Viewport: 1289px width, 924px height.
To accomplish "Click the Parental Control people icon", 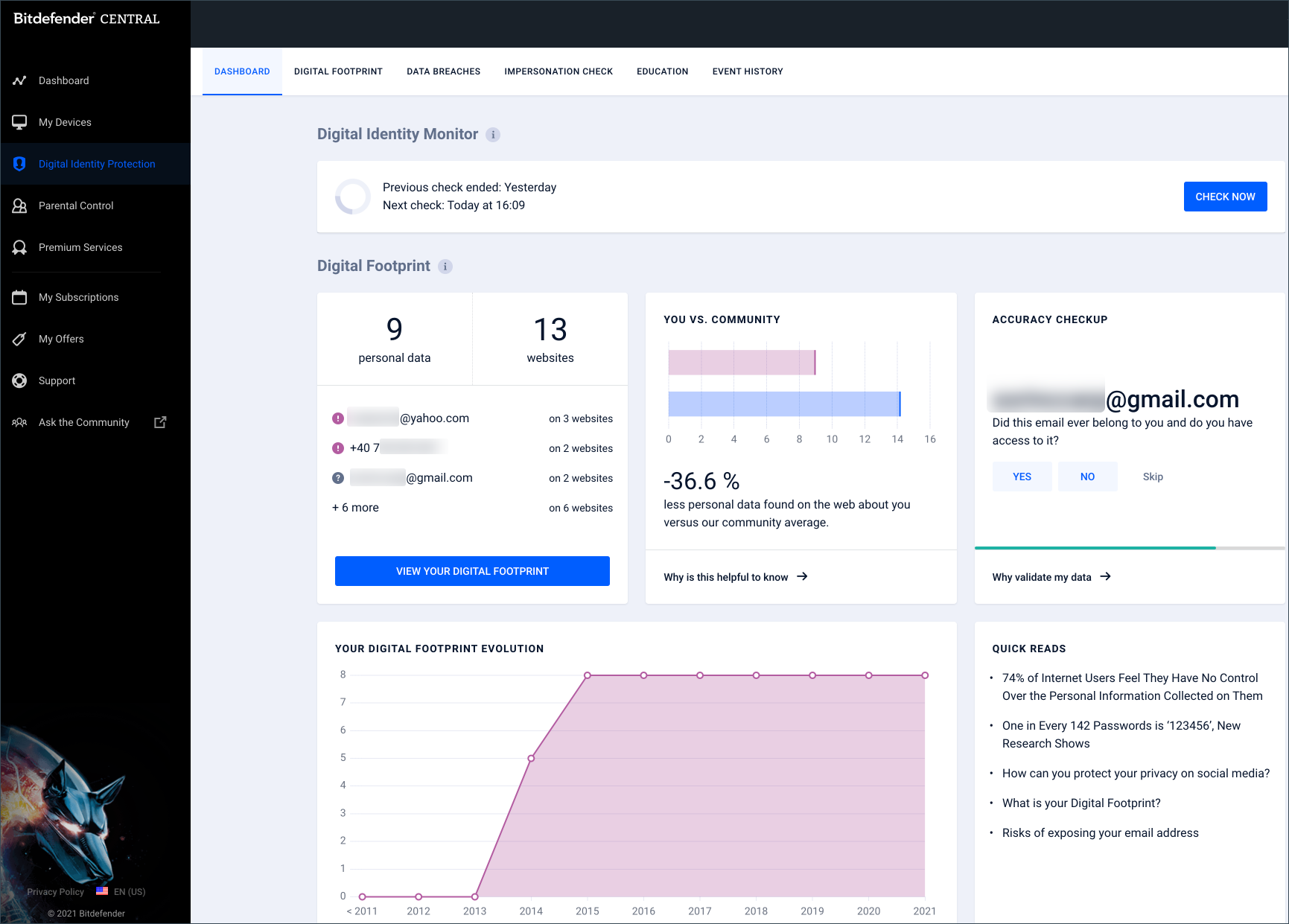I will 19,205.
